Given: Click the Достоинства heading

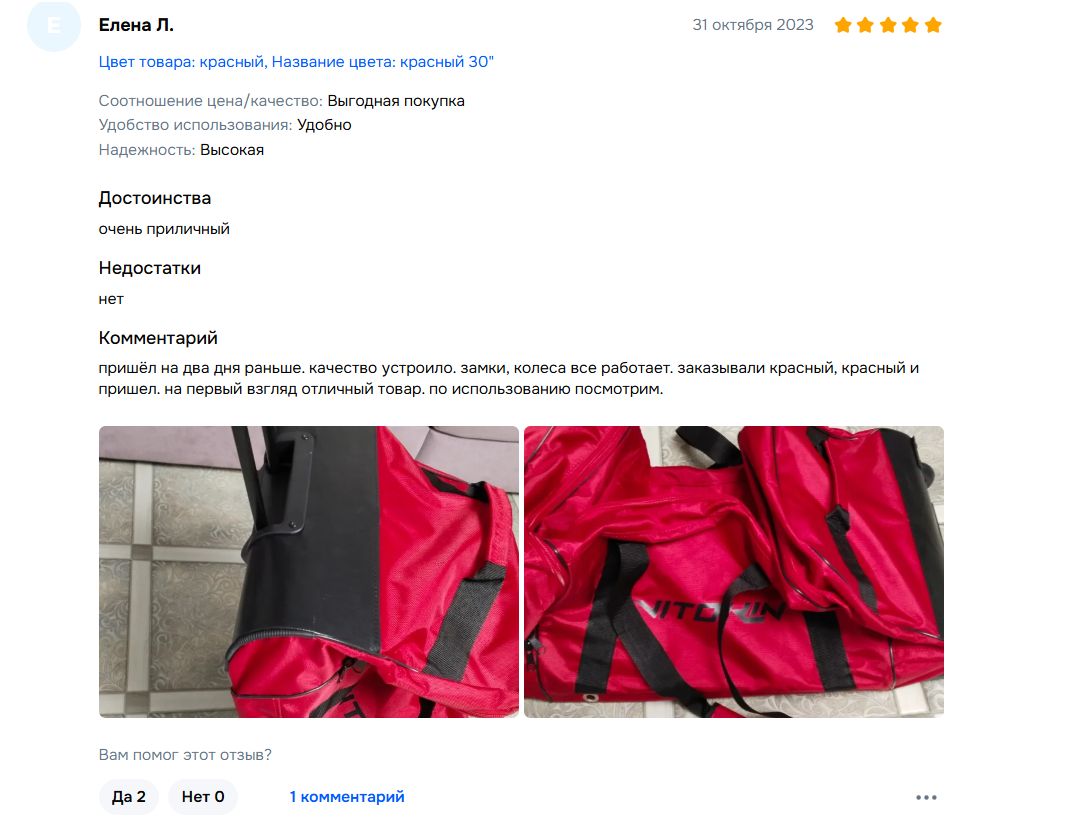Looking at the screenshot, I should (155, 198).
